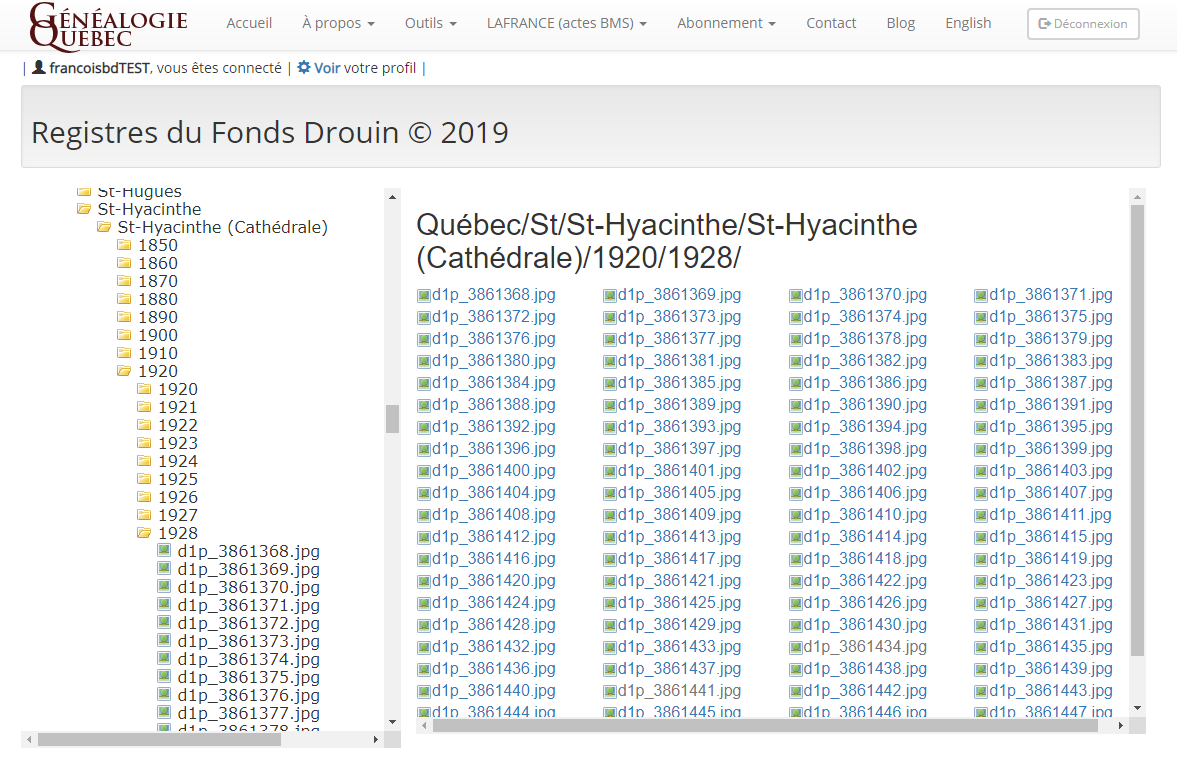The height and width of the screenshot is (759, 1177).
Task: Click image icon beside d1p_3861437.jpg in listing
Action: pyautogui.click(x=610, y=670)
